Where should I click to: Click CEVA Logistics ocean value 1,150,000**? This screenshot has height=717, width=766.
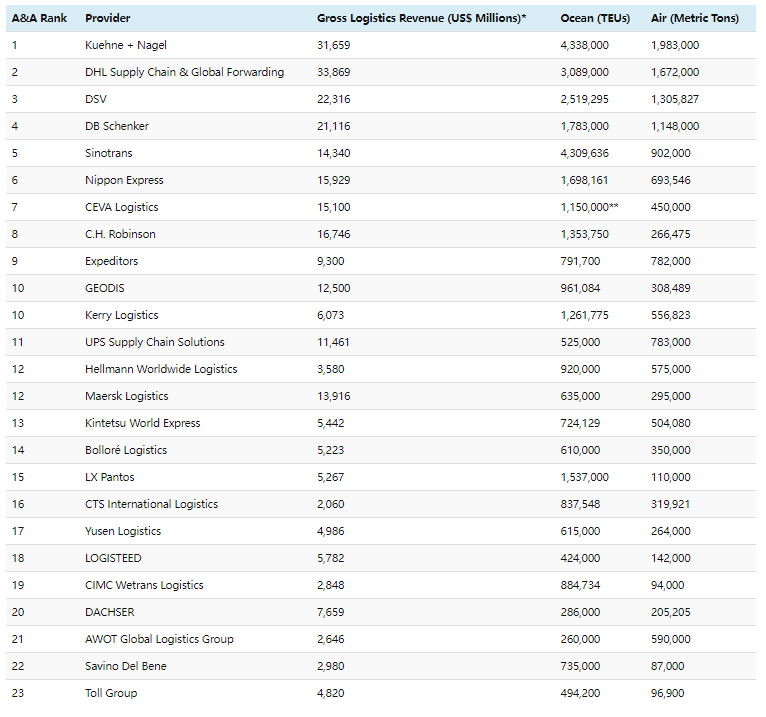pyautogui.click(x=591, y=208)
